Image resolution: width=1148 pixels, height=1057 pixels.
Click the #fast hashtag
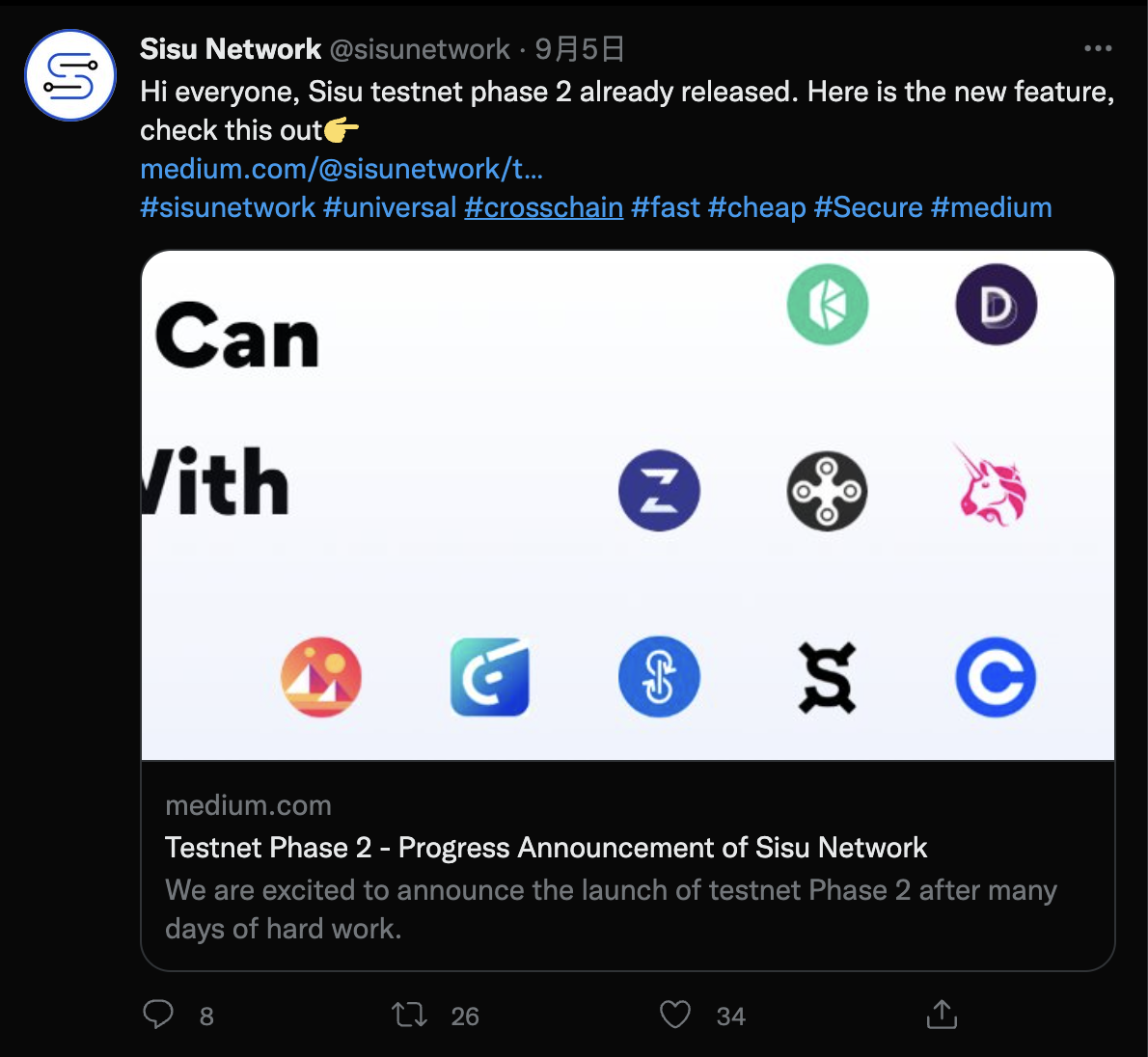coord(665,207)
